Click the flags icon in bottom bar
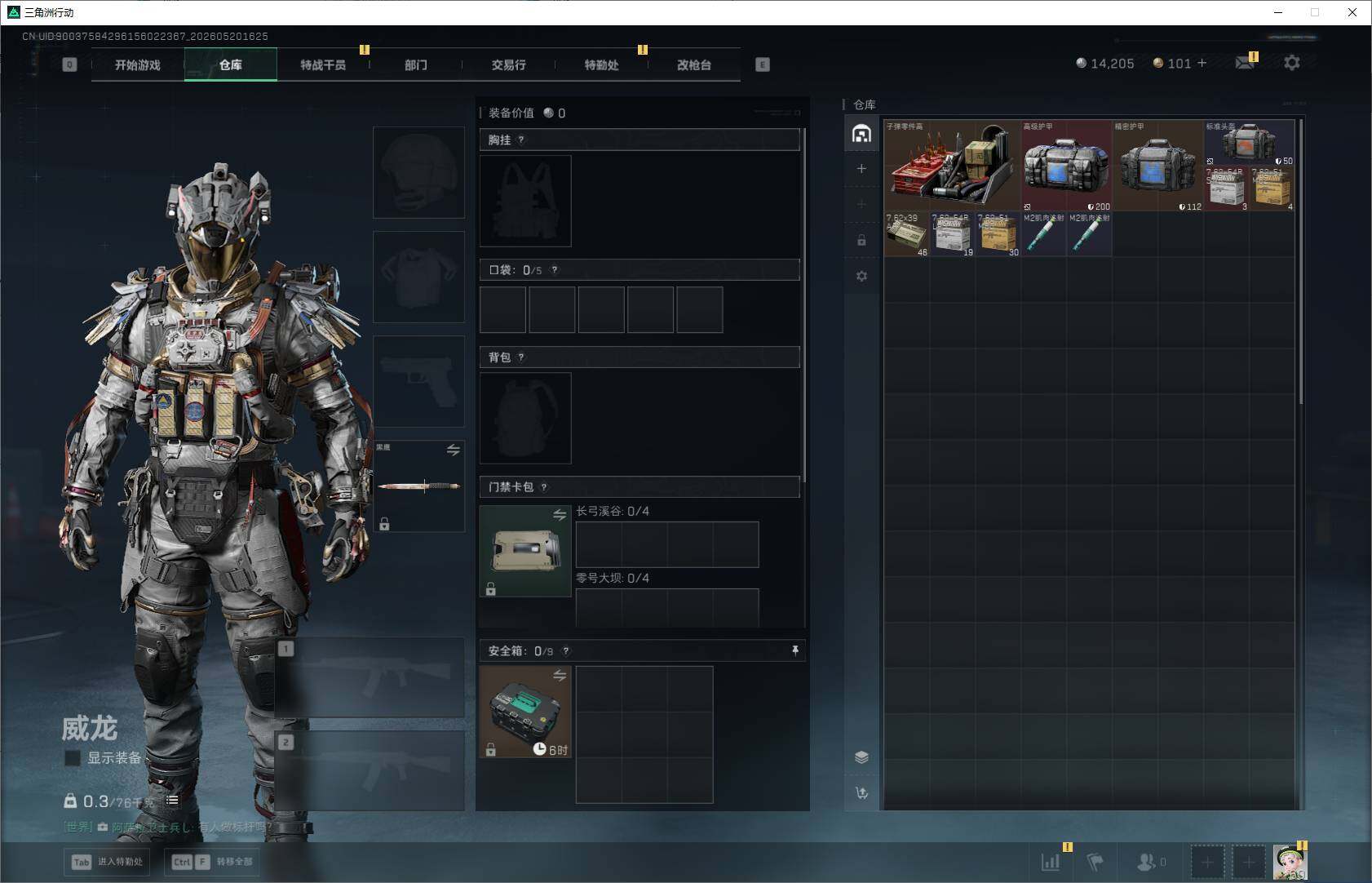 click(1095, 861)
